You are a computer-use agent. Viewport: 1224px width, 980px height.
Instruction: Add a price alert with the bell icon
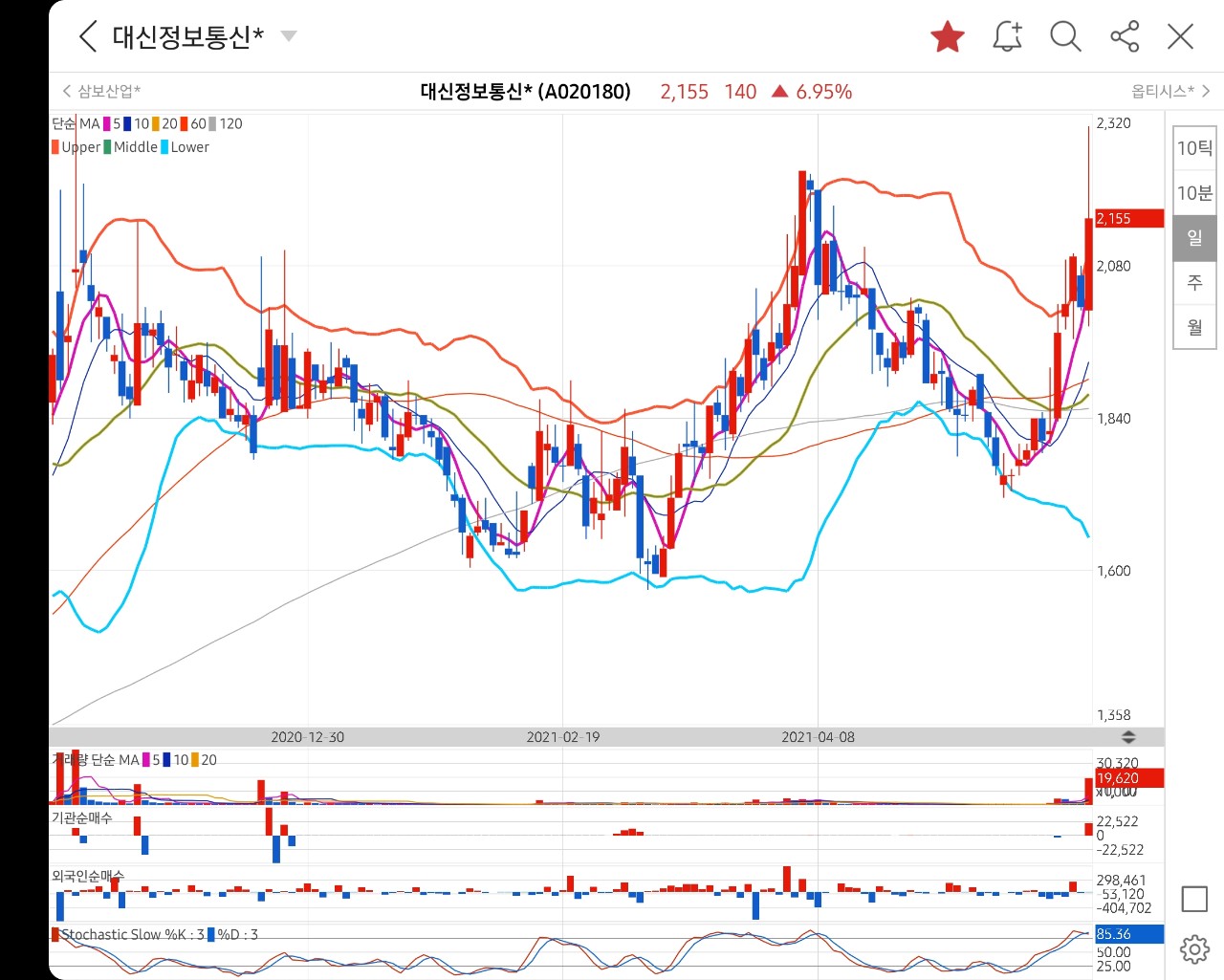click(1007, 36)
